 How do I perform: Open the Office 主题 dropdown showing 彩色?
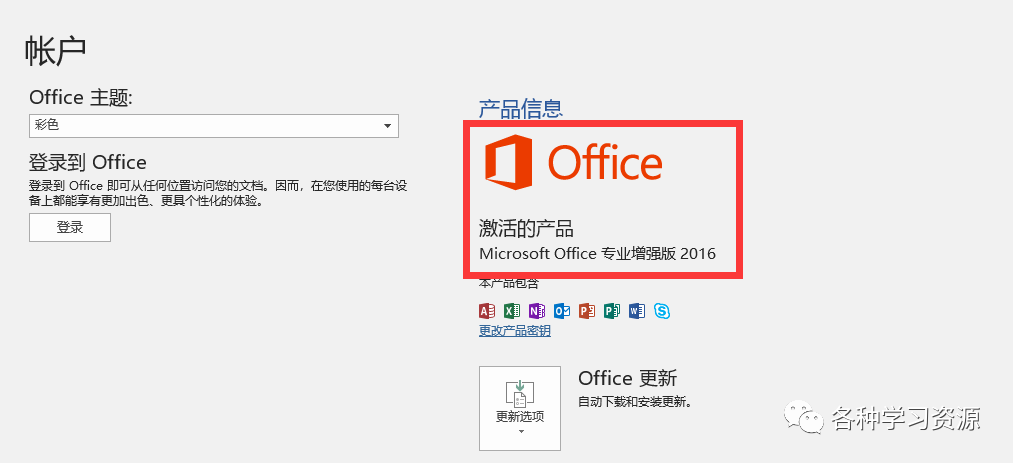pos(214,126)
